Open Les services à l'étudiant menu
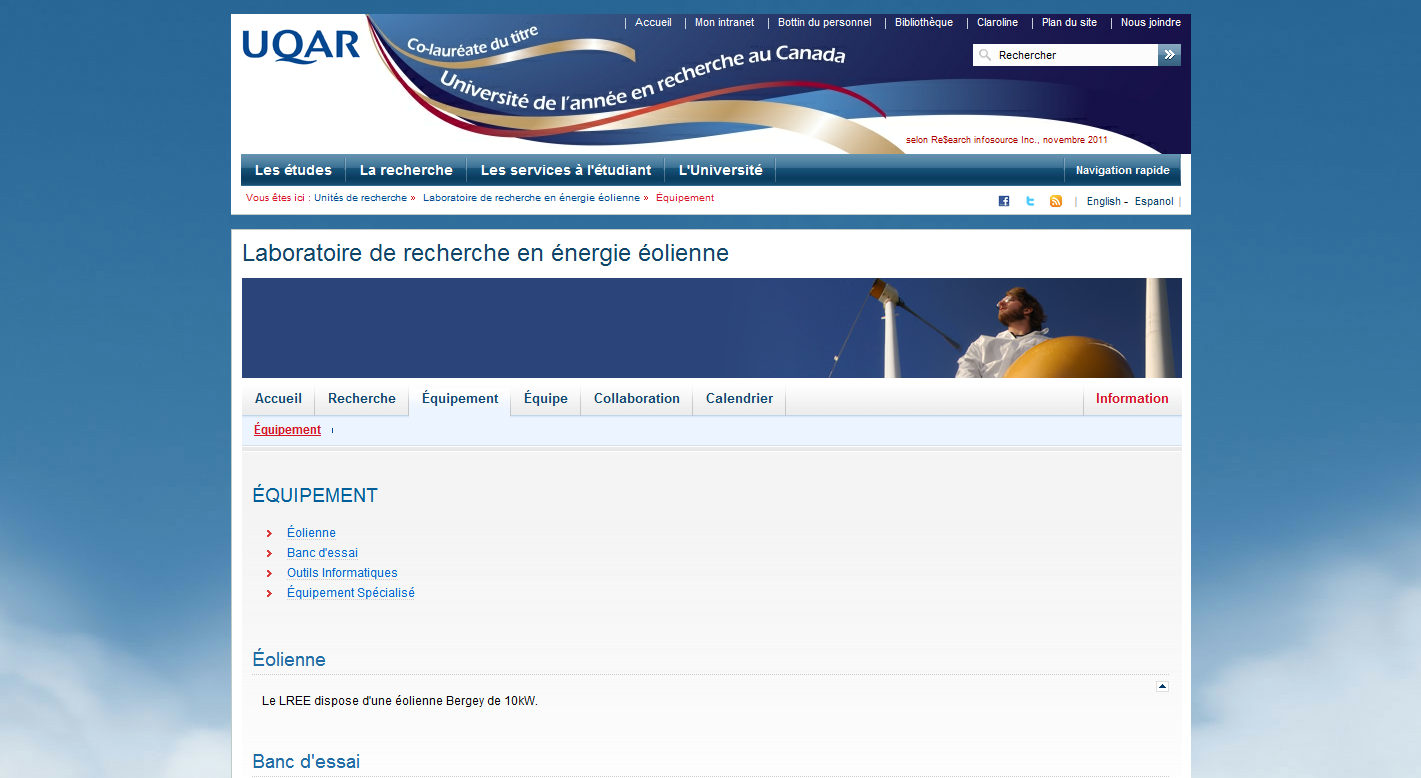The width and height of the screenshot is (1421, 778). (566, 170)
